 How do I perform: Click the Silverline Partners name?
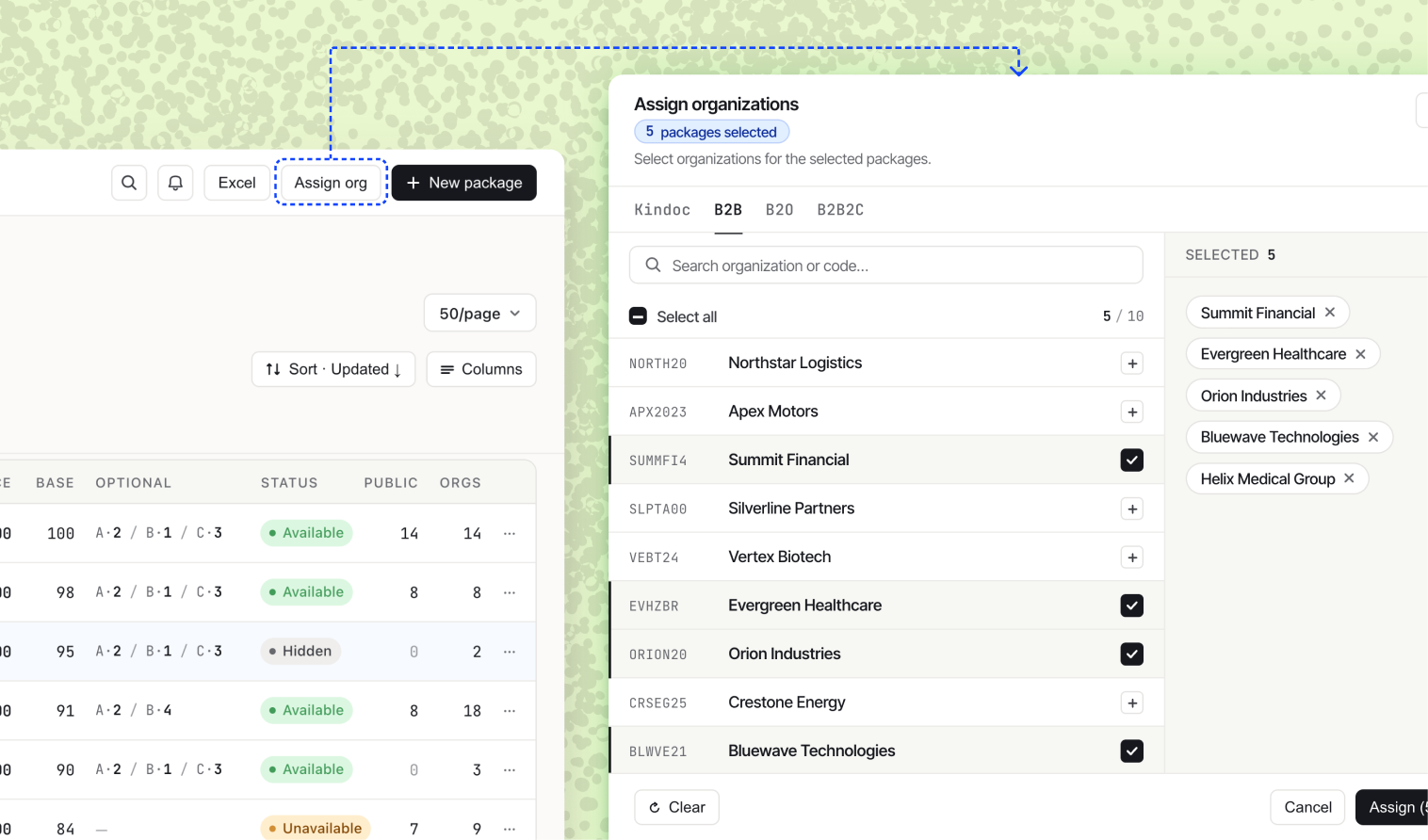791,509
